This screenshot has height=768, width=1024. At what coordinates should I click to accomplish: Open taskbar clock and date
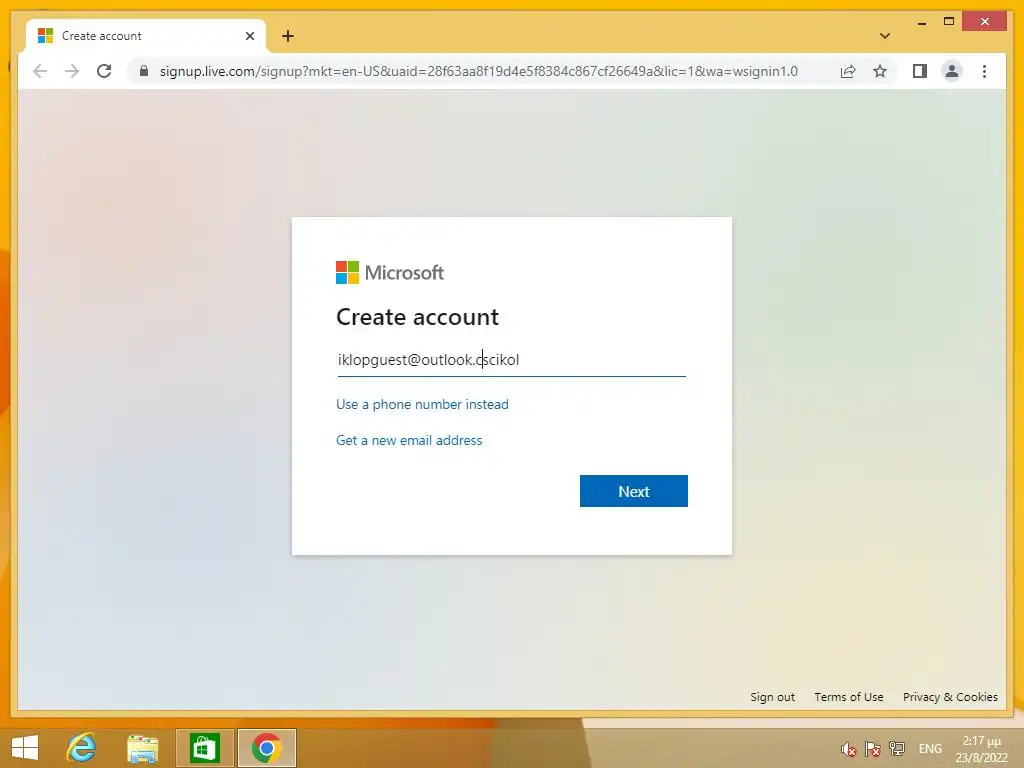coord(981,749)
